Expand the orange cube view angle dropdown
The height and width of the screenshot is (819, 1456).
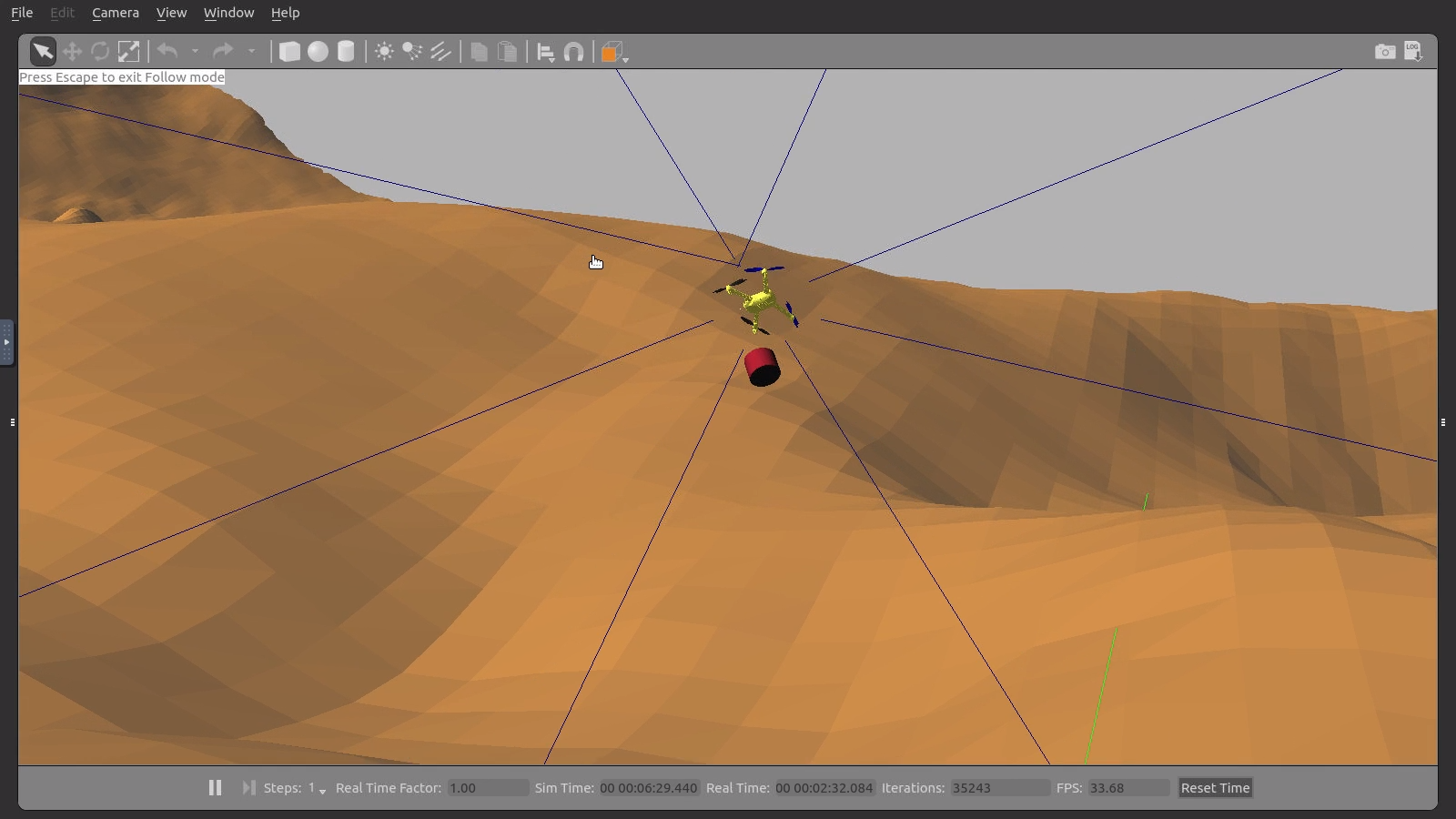pos(625,59)
